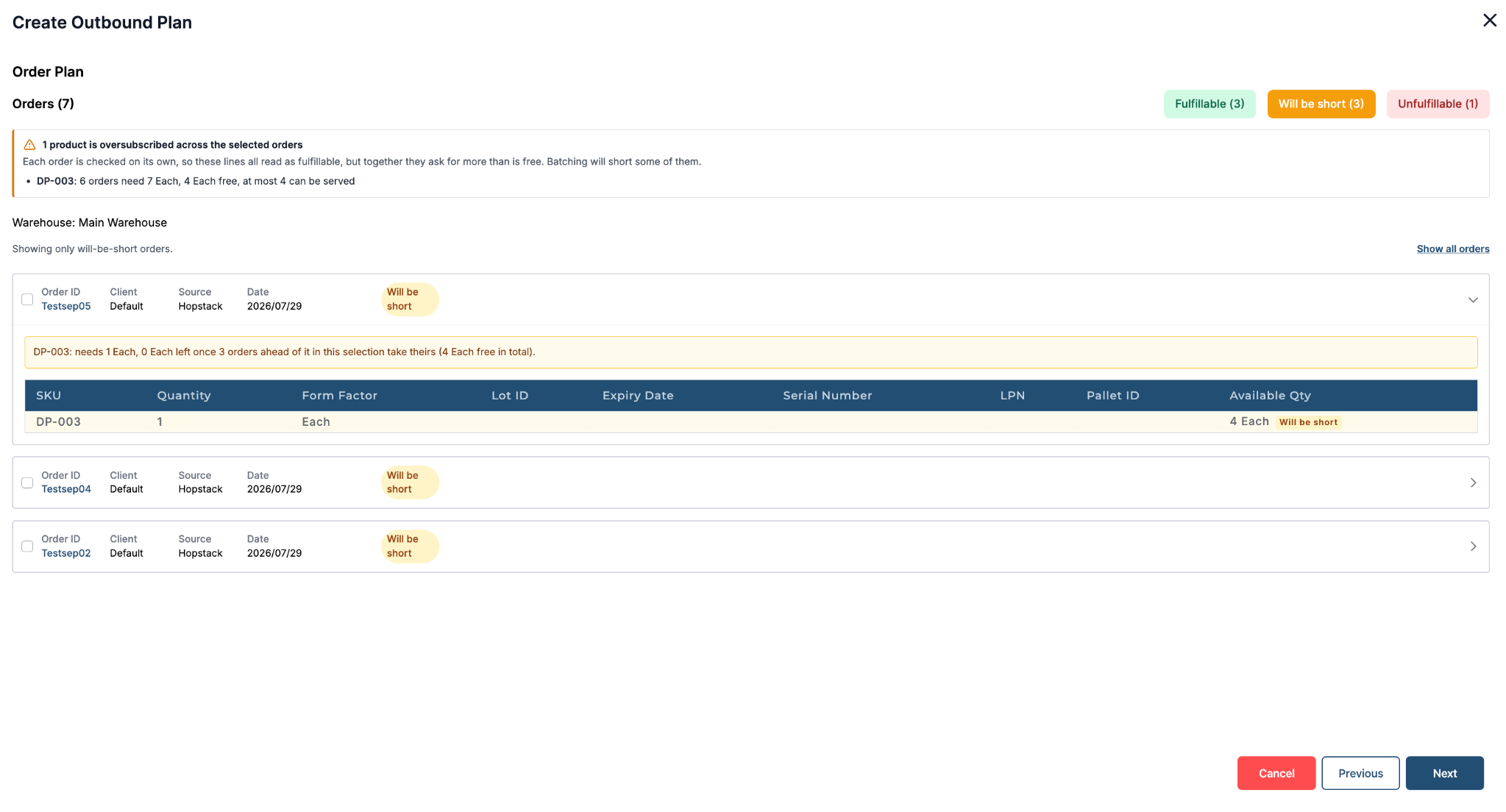Screen dimensions: 1506x812
Task: Open order Testsep04 link
Action: (66, 489)
